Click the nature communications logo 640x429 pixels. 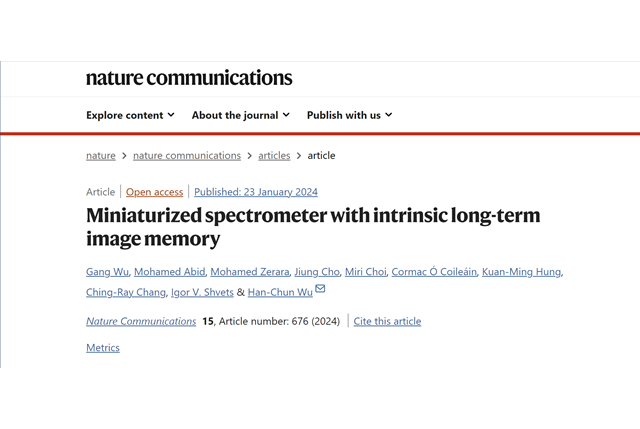tap(189, 78)
